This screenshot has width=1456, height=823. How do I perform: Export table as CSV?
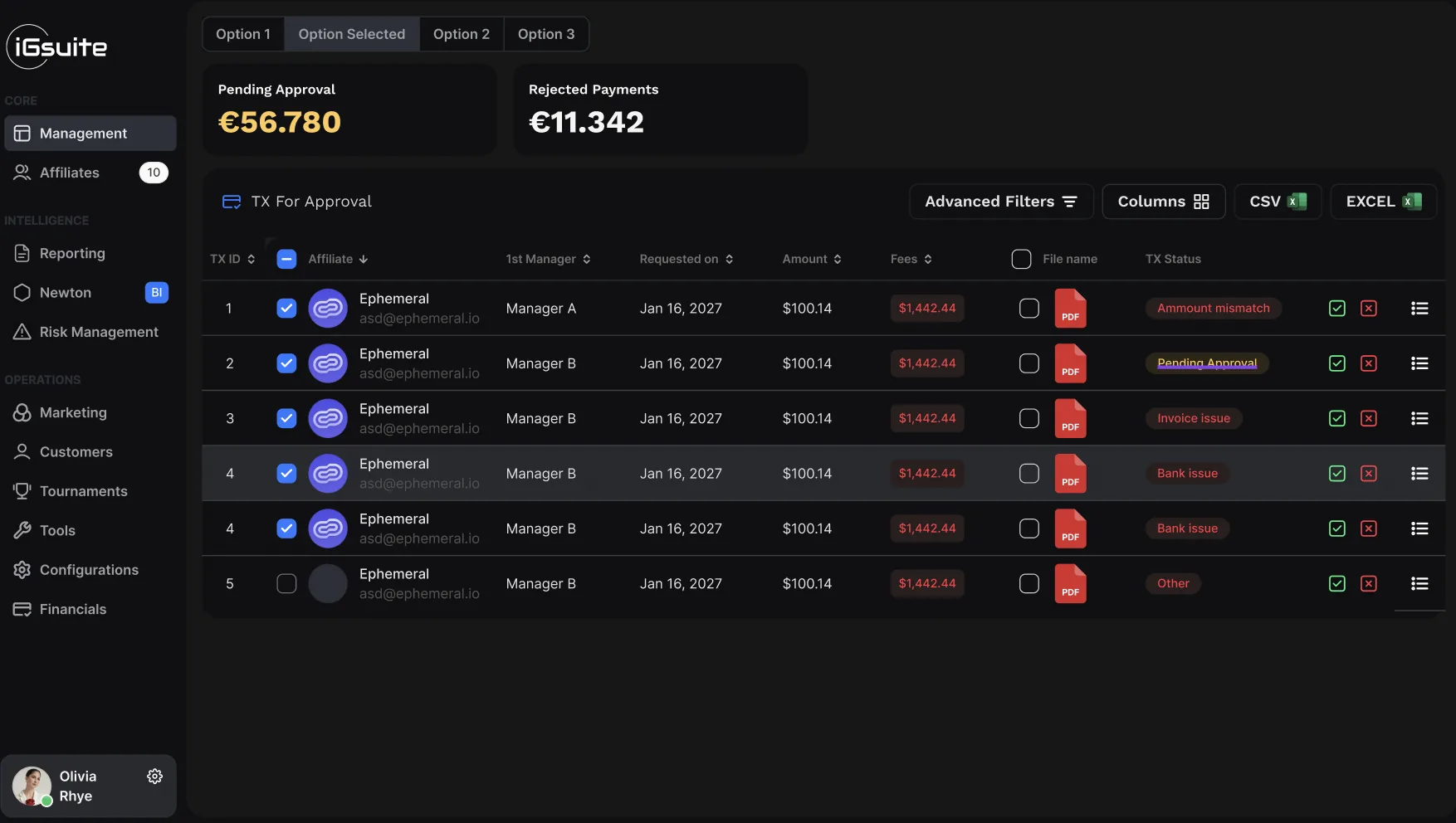1278,202
